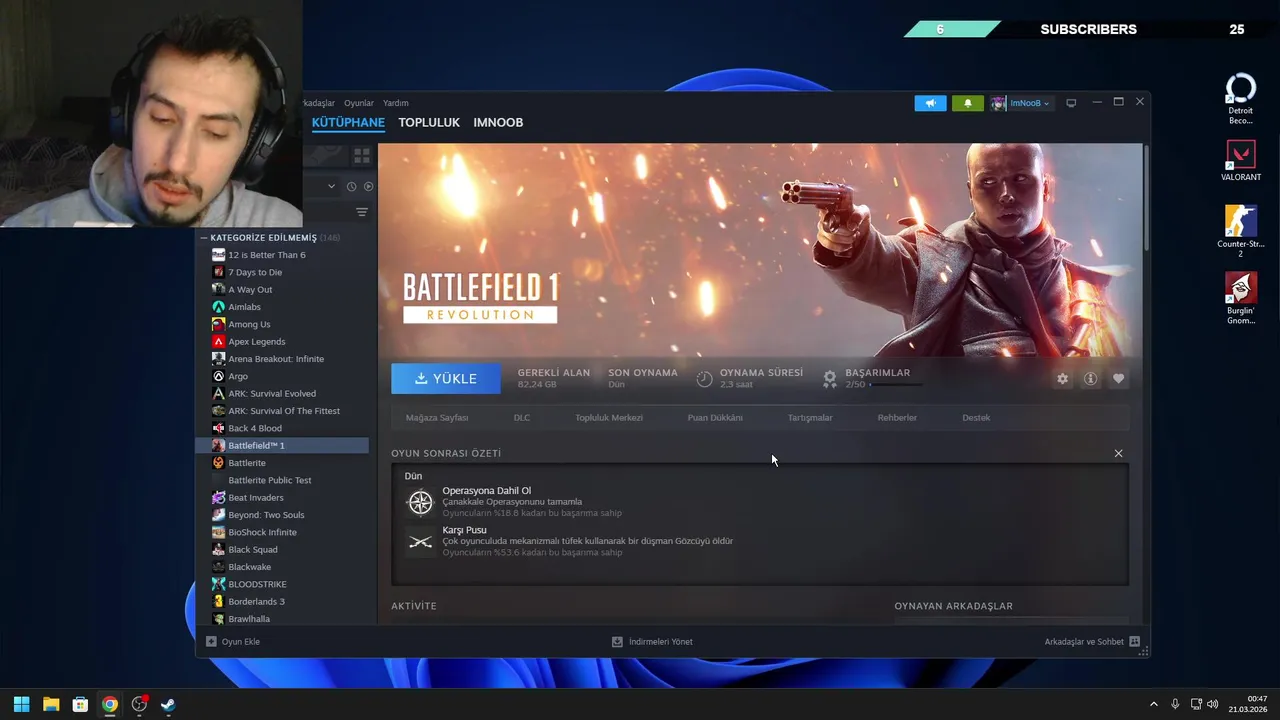Open the Yardım menu
This screenshot has height=720, width=1280.
[396, 103]
